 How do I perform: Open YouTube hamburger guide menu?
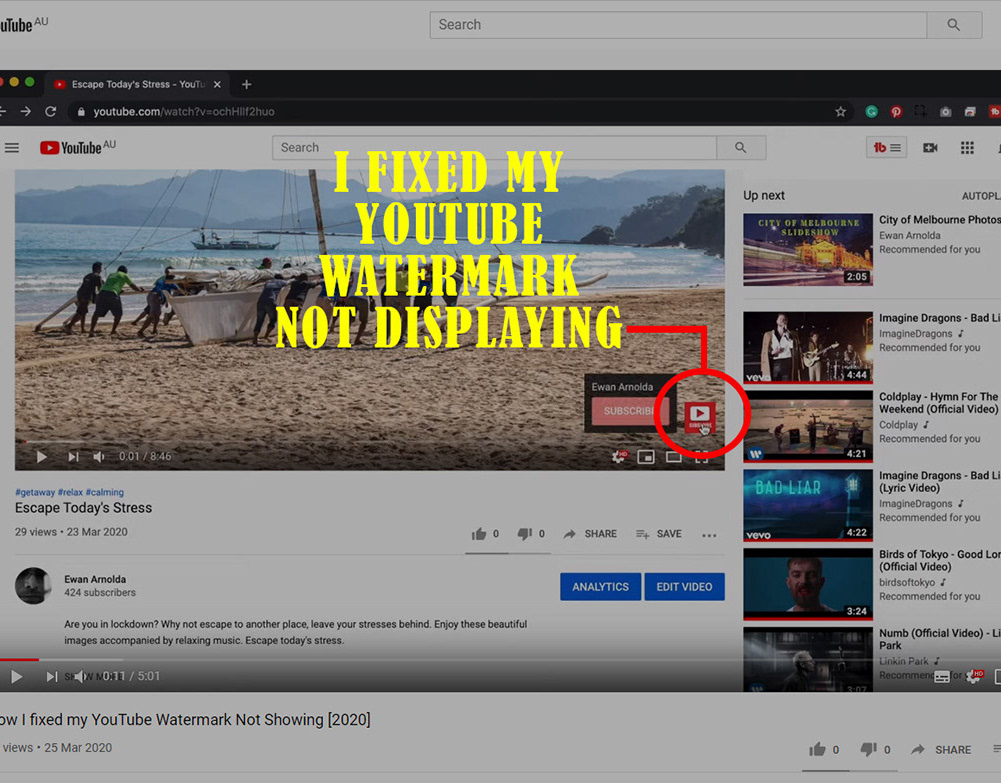[x=12, y=148]
